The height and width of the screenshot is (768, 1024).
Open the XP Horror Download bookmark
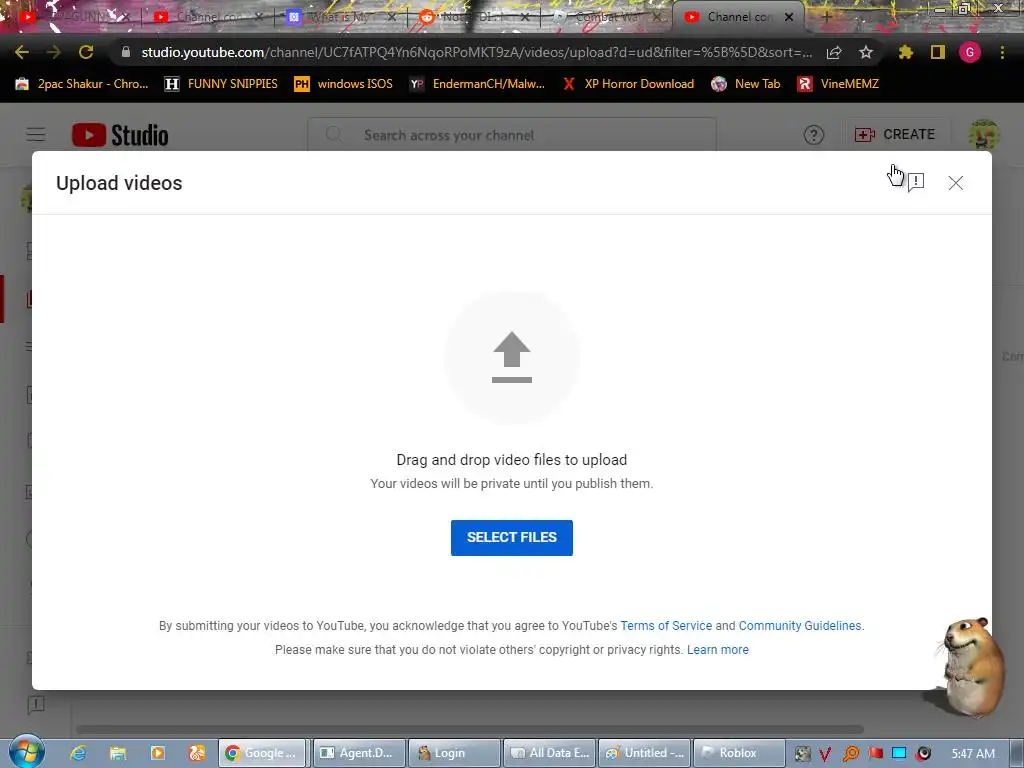coord(628,84)
